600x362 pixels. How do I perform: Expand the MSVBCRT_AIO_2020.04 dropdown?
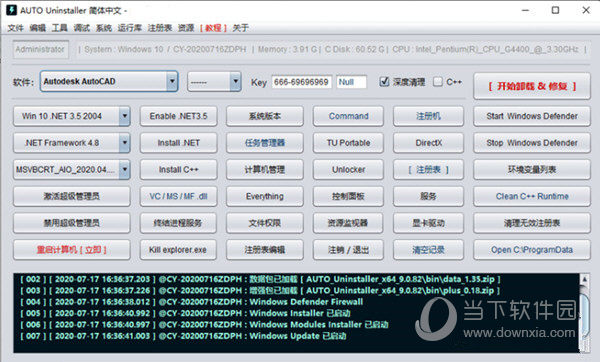pos(124,170)
